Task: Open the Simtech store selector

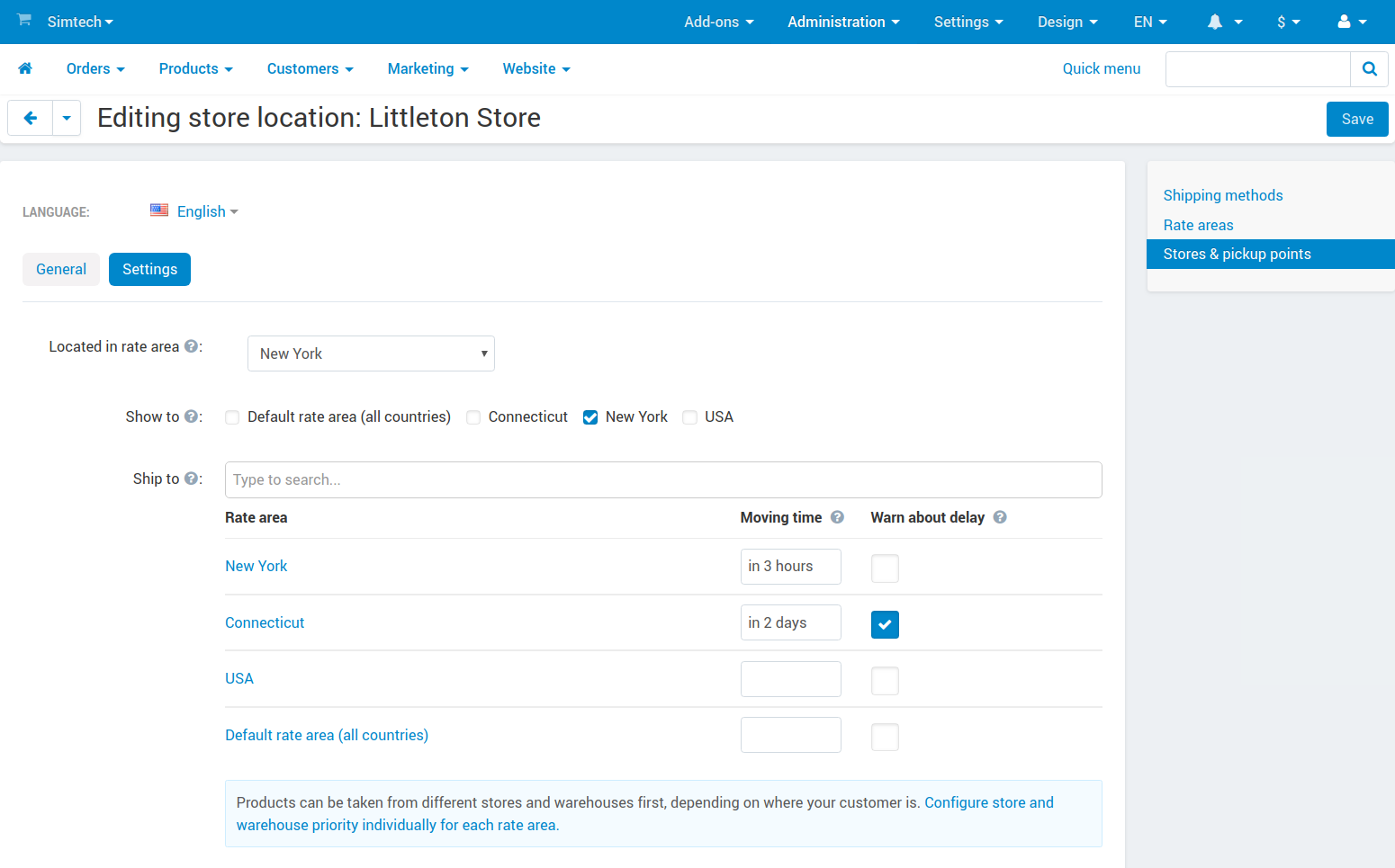Action: point(80,22)
